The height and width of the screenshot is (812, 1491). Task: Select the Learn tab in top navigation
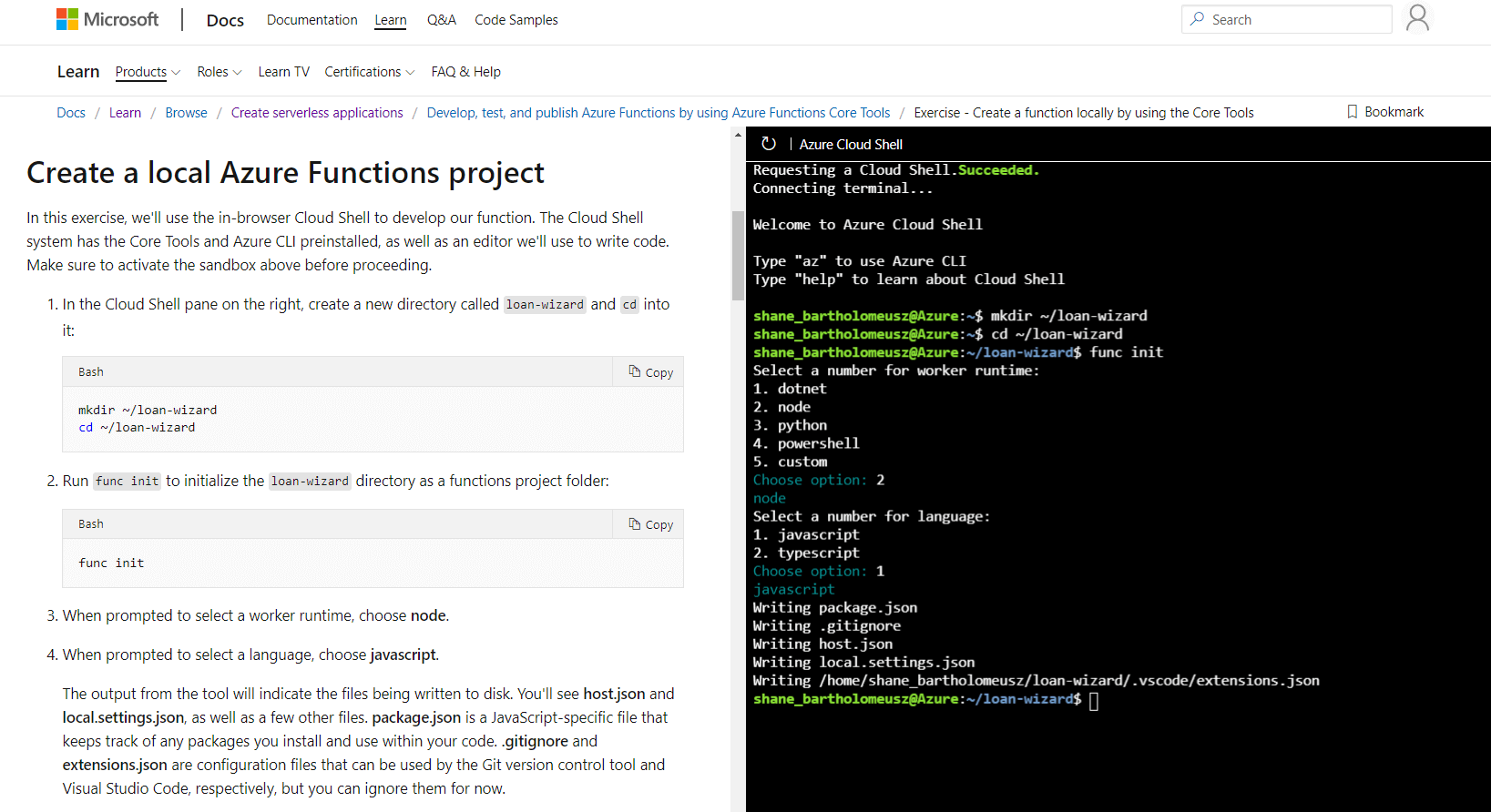[391, 20]
